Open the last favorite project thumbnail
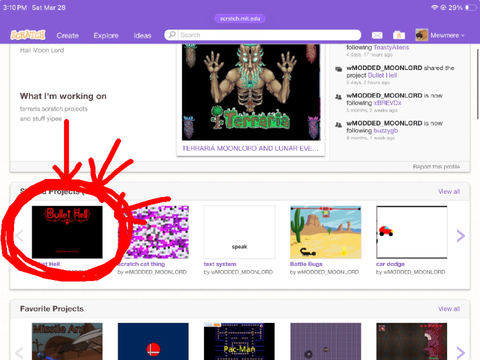Screen dimensions: 480x360 (412, 341)
